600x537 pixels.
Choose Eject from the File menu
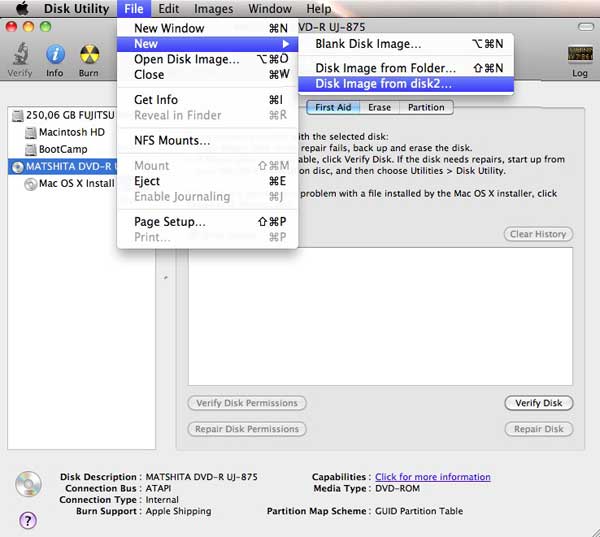tap(207, 181)
